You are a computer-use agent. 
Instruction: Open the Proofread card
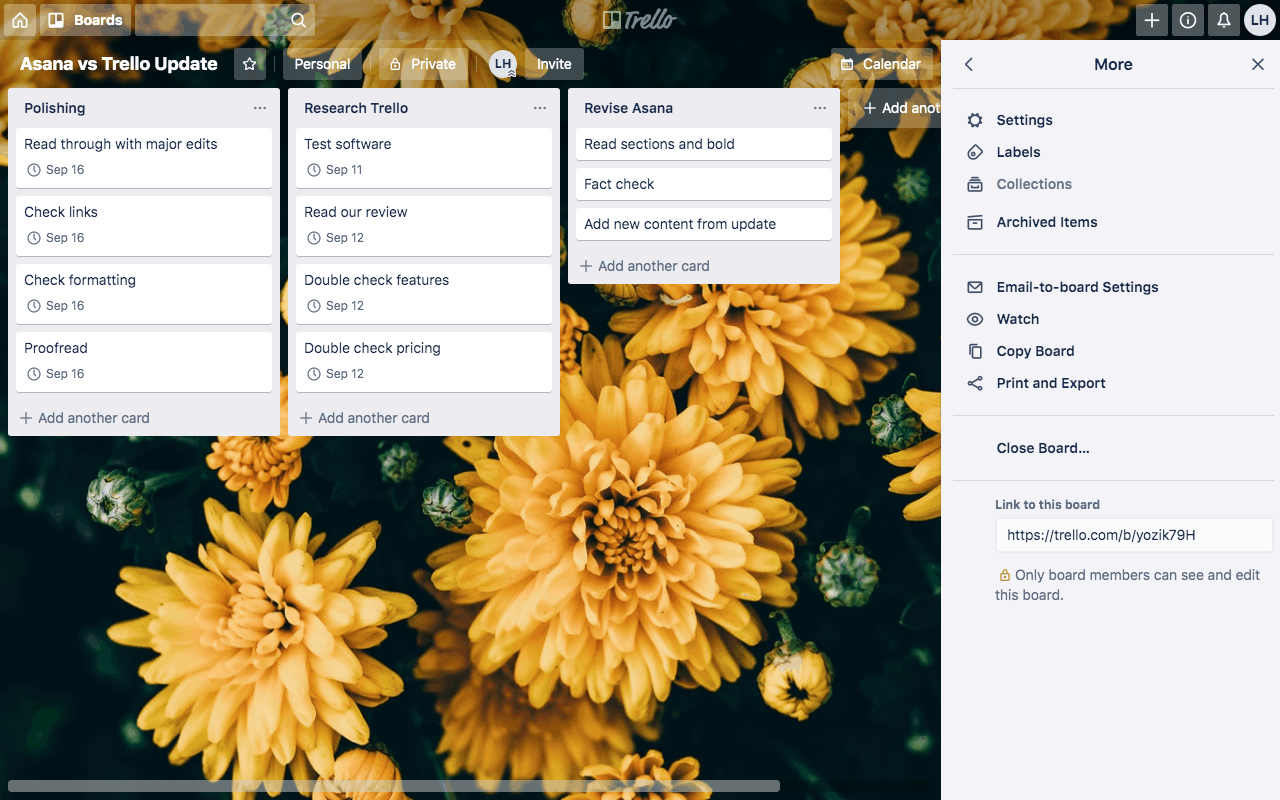click(x=144, y=361)
